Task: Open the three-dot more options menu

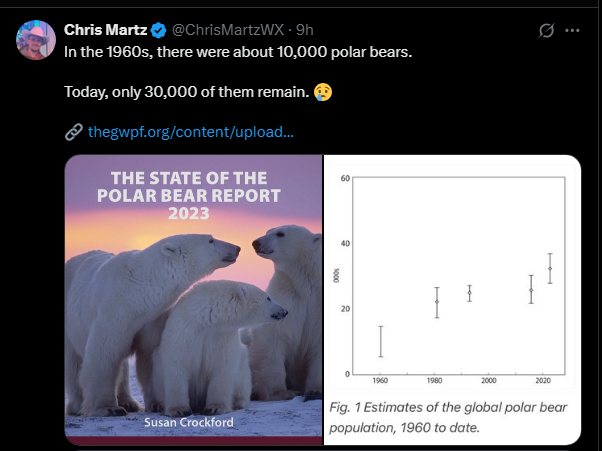Action: pos(572,30)
